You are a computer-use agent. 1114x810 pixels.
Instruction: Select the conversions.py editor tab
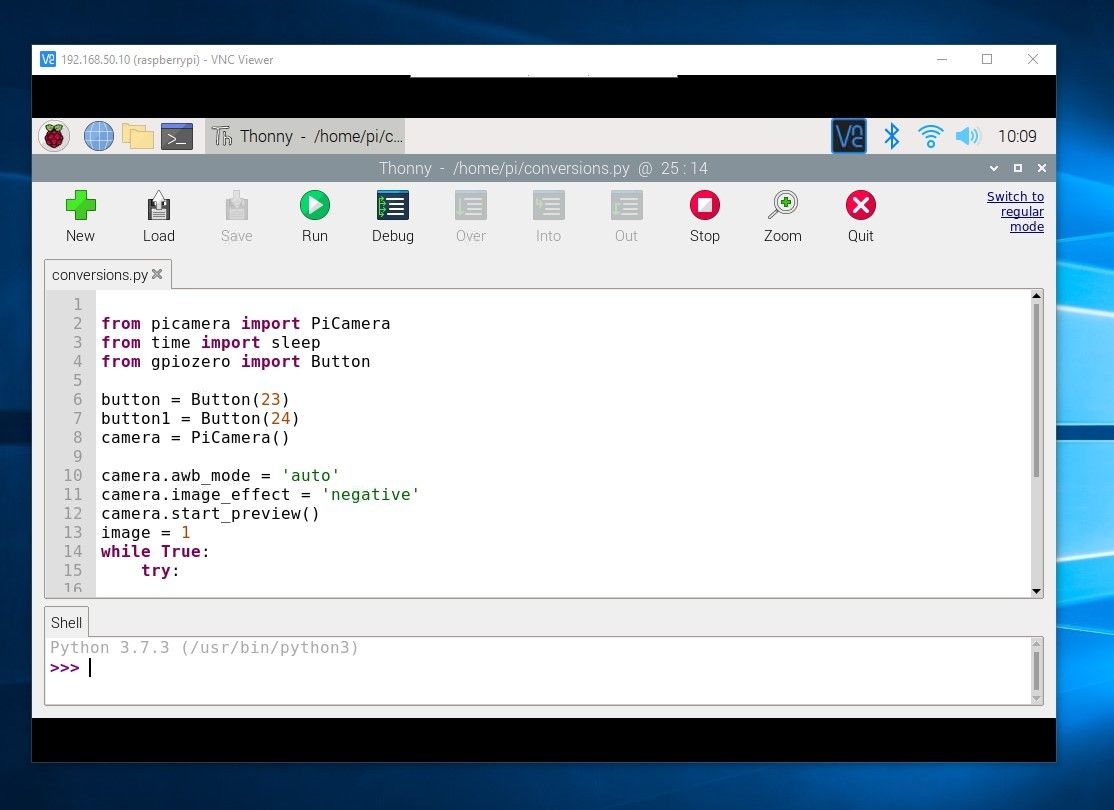point(99,275)
